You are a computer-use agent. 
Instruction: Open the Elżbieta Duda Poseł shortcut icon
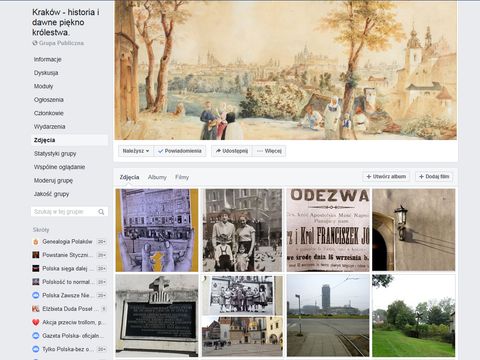[36, 309]
